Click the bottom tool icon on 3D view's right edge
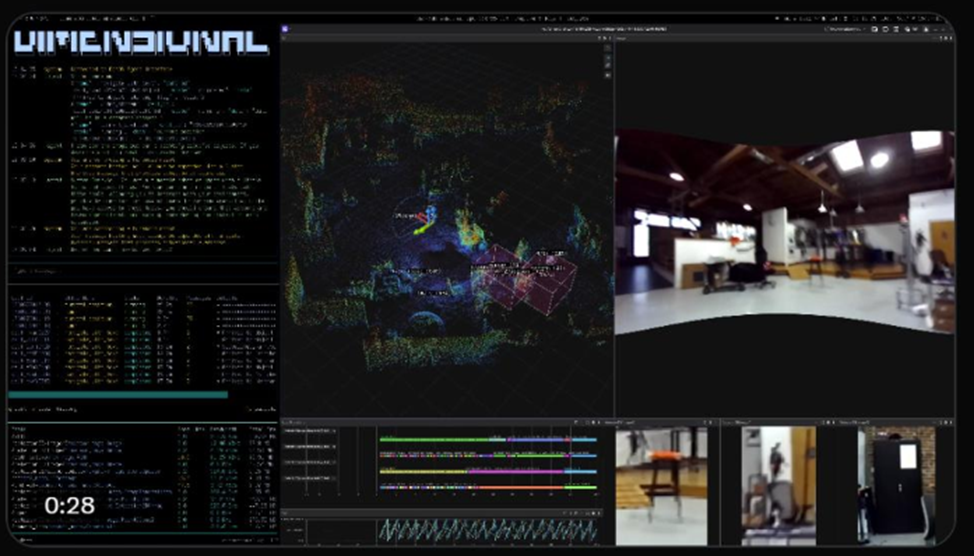The image size is (974, 556). [x=608, y=75]
